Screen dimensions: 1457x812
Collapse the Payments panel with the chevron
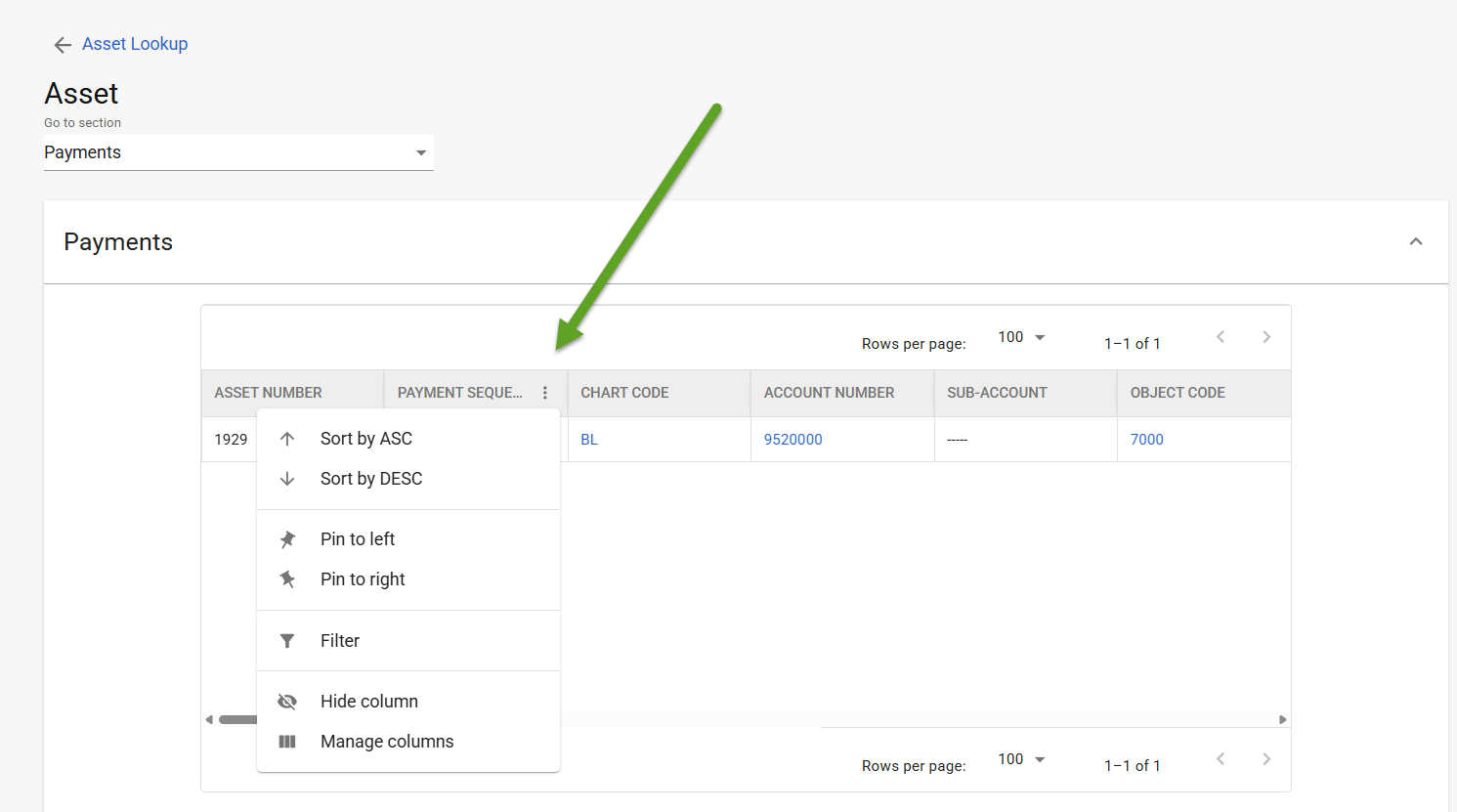point(1415,241)
